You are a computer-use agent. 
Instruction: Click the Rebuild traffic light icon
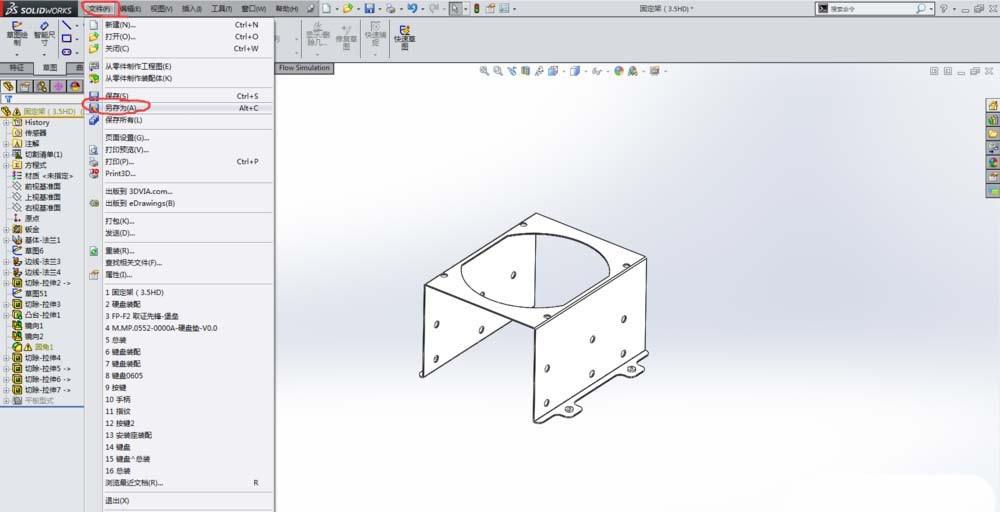point(476,8)
